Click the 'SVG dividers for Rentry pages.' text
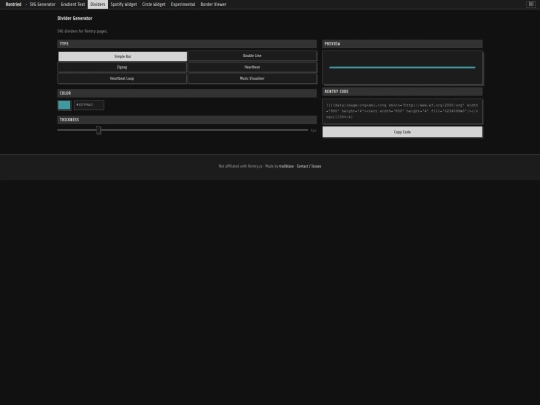540x405 pixels. [82, 31]
